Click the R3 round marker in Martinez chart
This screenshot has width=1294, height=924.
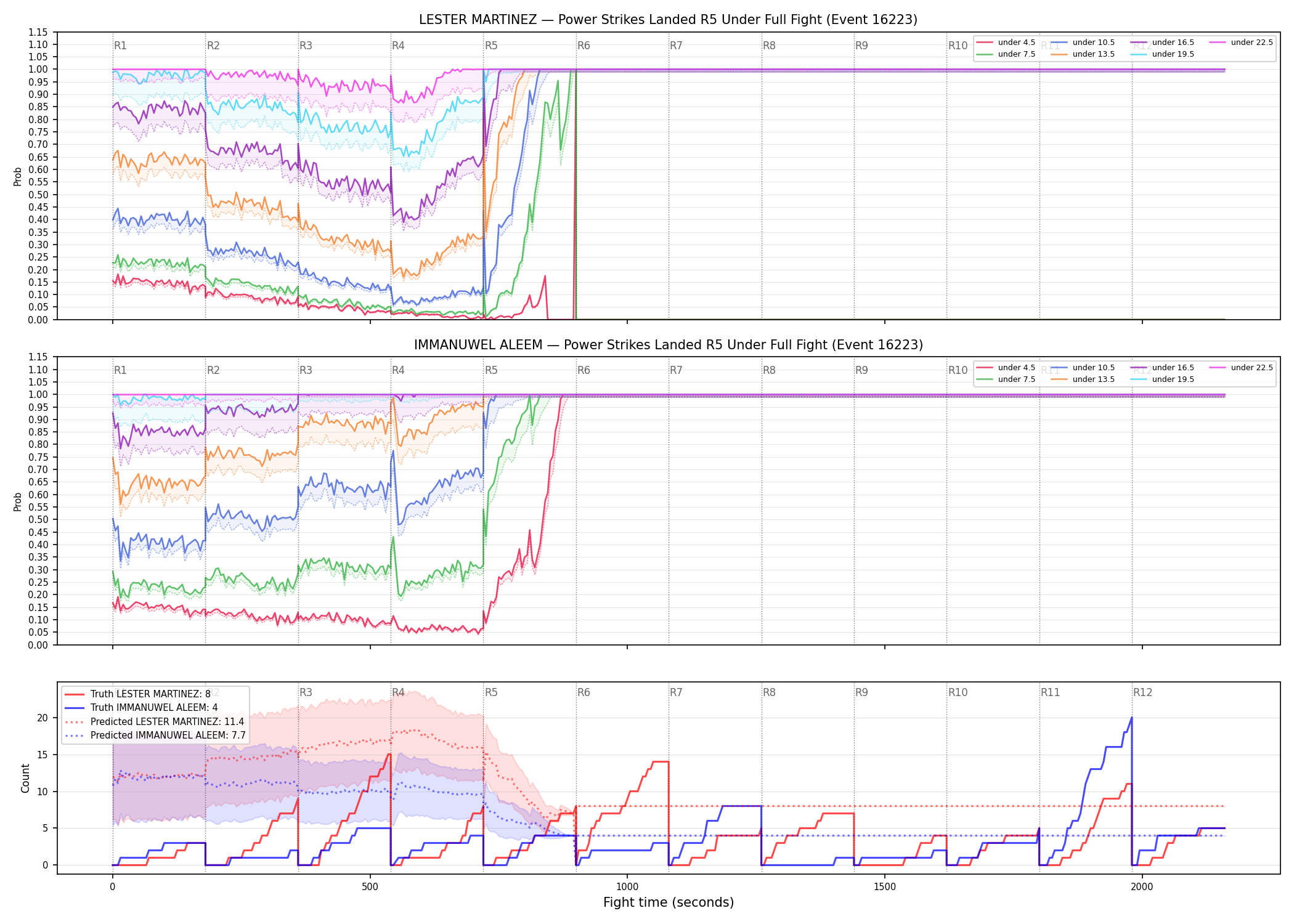click(306, 46)
